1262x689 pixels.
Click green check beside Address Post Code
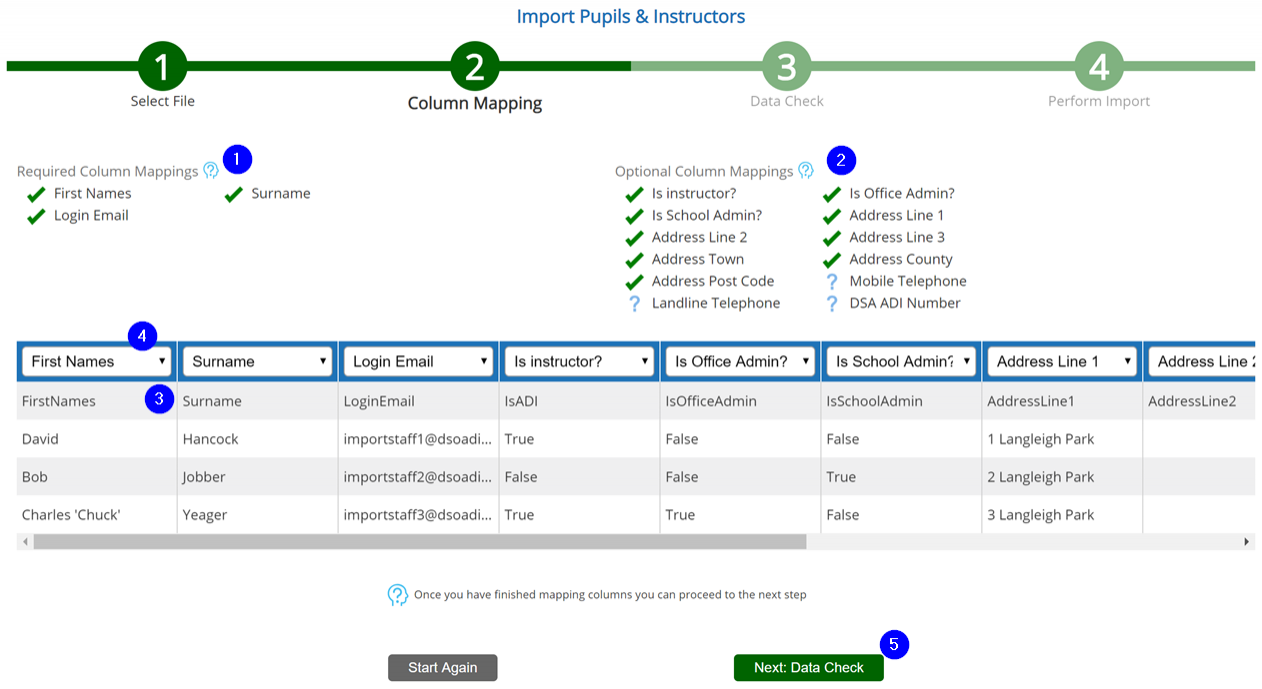tap(634, 282)
